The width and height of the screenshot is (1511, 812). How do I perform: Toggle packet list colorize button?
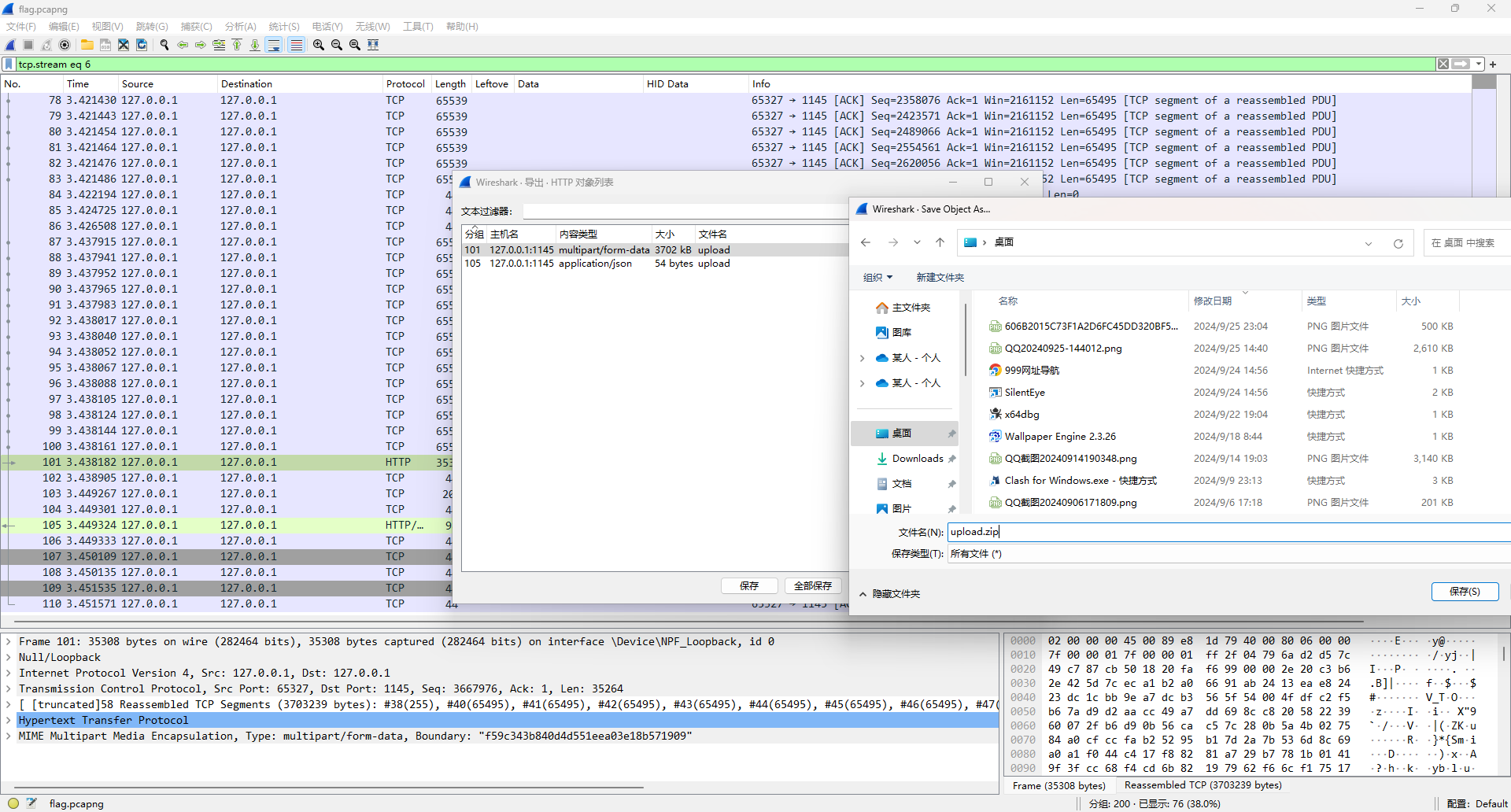(x=296, y=45)
